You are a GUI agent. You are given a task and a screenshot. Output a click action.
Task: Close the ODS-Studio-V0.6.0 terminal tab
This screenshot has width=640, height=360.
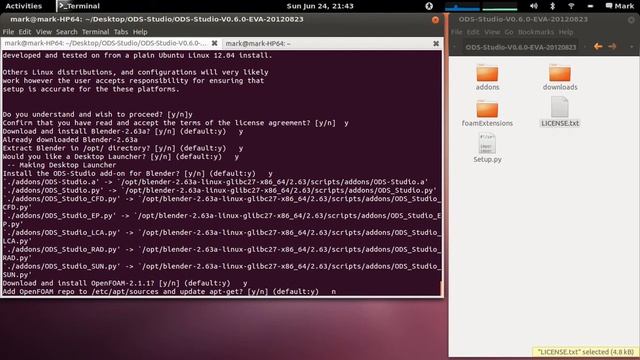(x=214, y=43)
